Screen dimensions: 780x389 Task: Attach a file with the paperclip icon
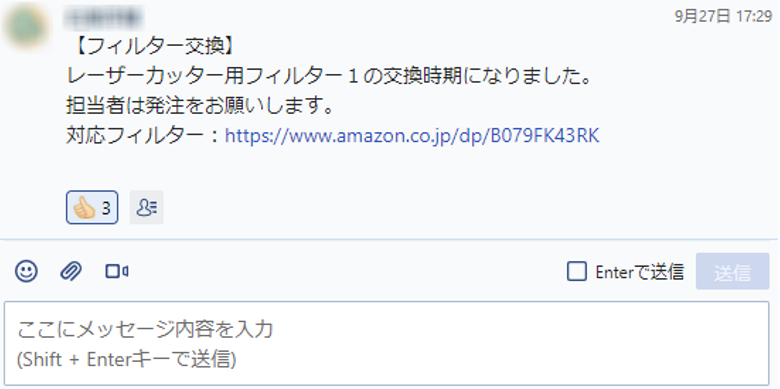71,272
